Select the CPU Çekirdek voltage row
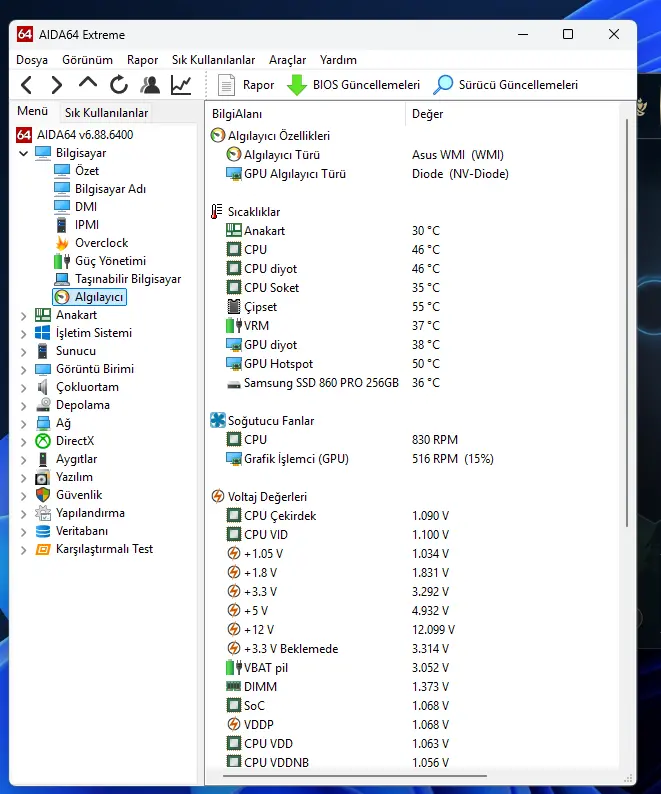Image resolution: width=661 pixels, height=794 pixels. (413, 516)
